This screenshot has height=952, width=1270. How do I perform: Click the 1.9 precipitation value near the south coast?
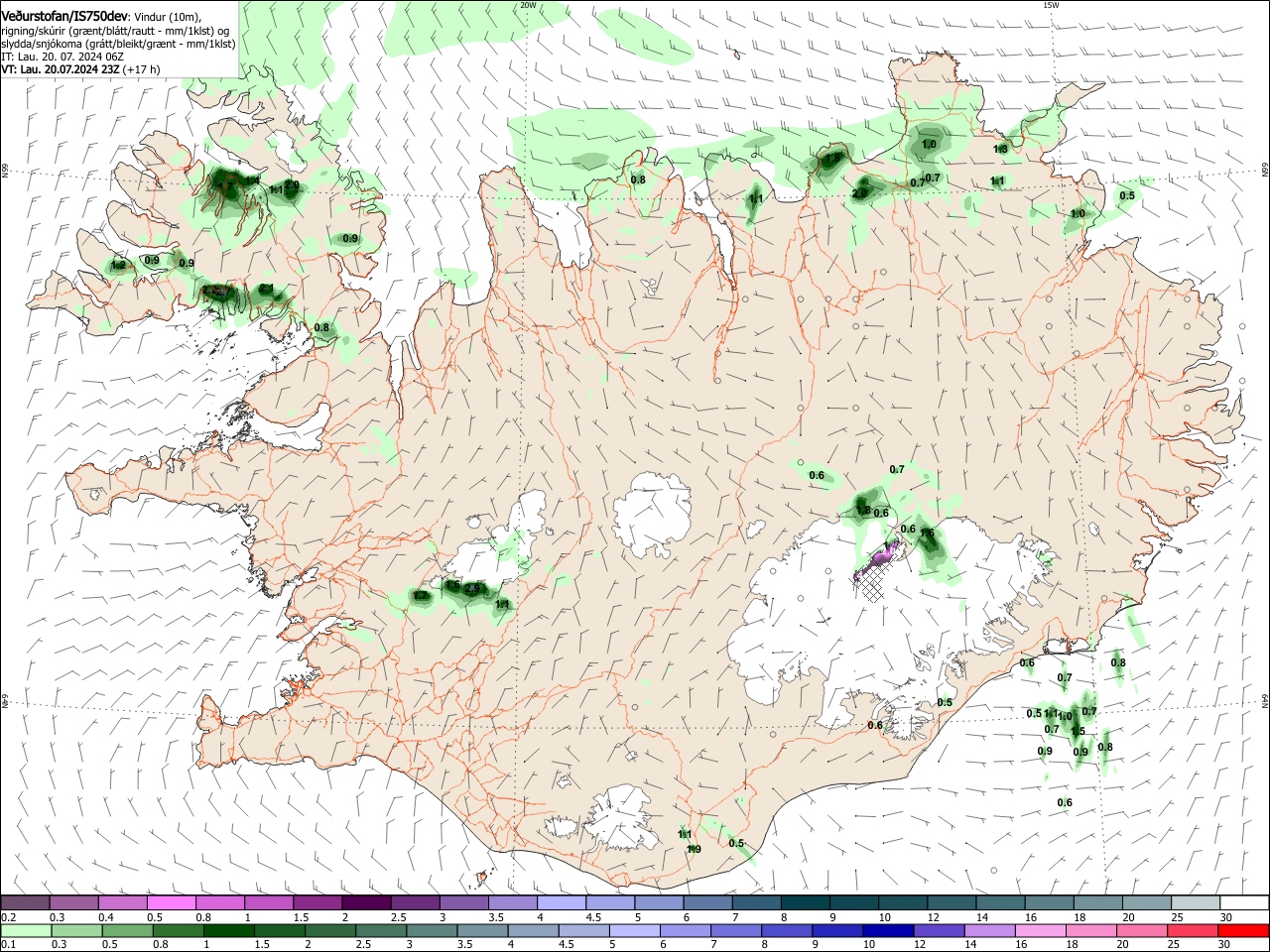pyautogui.click(x=695, y=849)
